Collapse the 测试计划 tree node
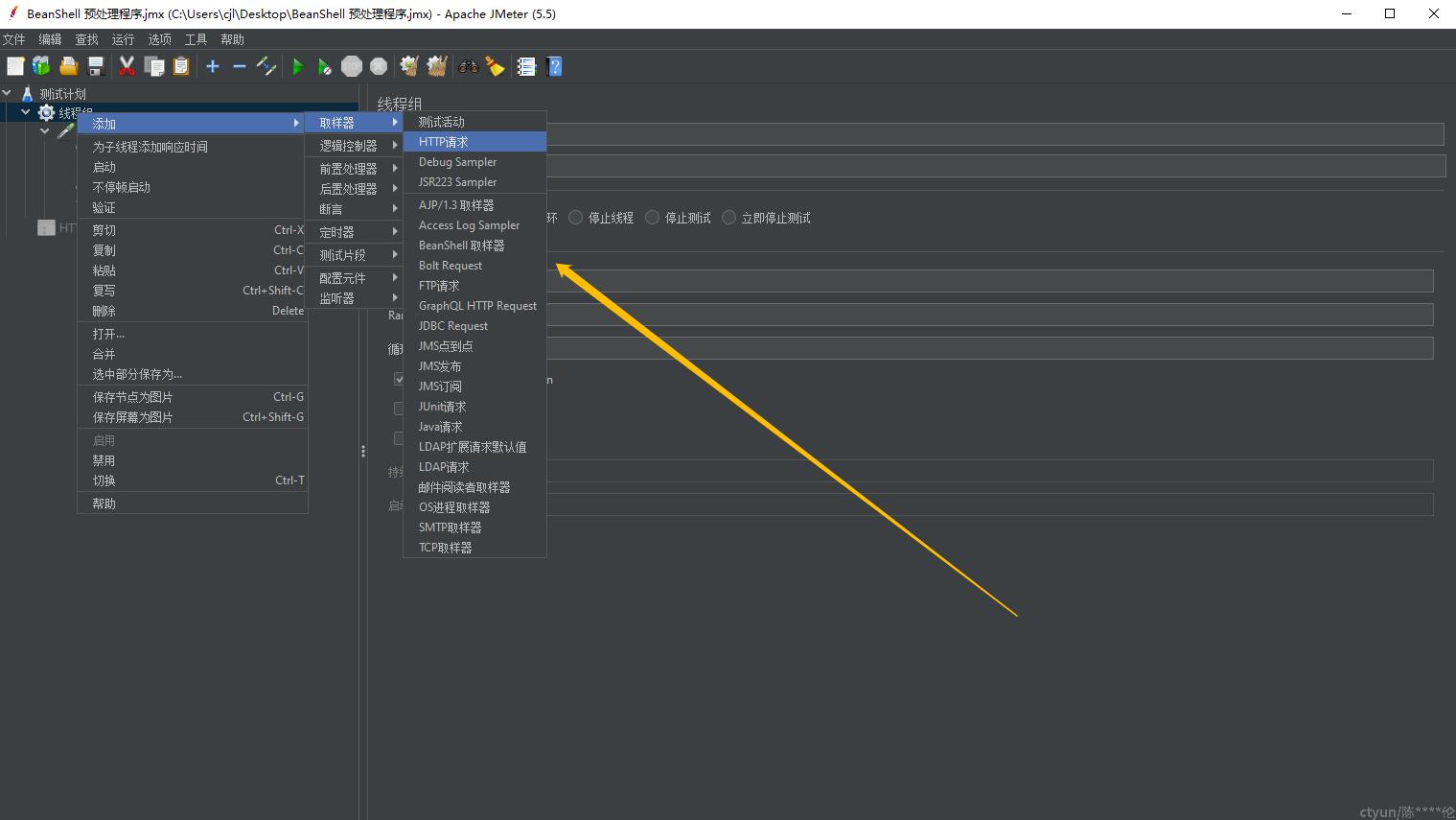Screen dimensions: 1456x820 point(7,93)
